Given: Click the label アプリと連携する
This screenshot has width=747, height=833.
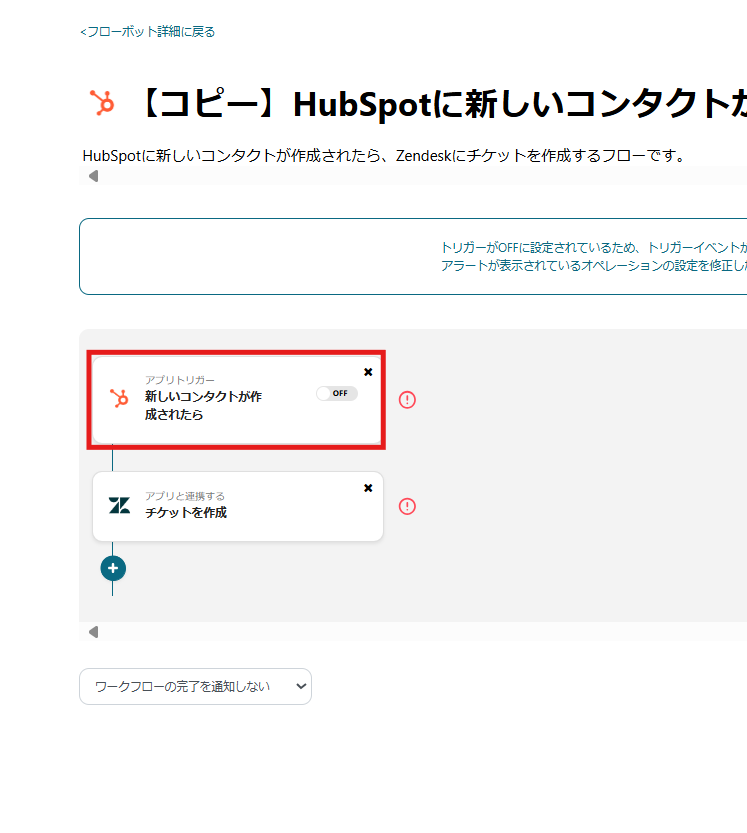Looking at the screenshot, I should 185,496.
